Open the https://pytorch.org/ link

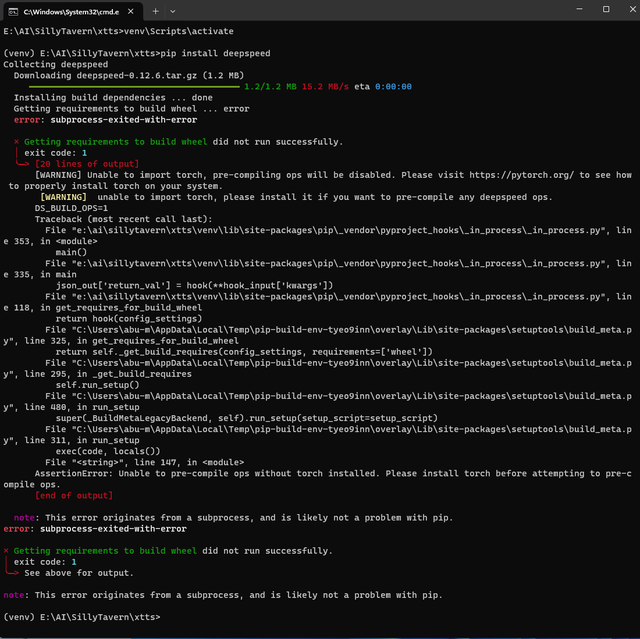pyautogui.click(x=521, y=175)
